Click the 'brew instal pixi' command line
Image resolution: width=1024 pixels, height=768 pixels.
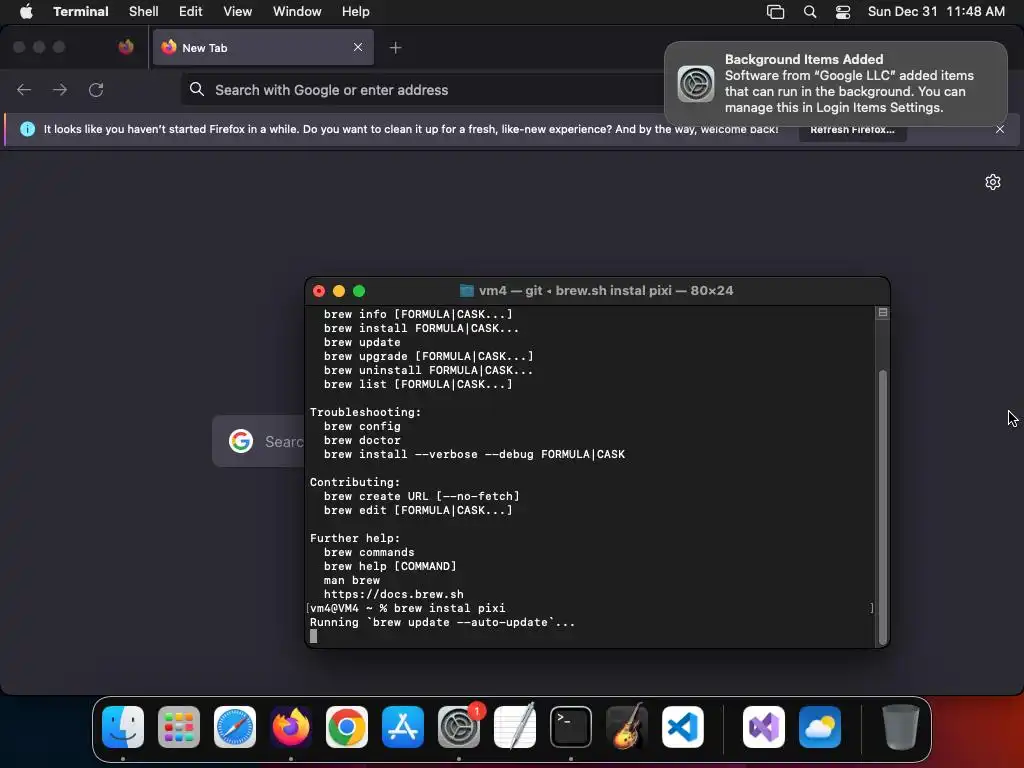pos(449,608)
